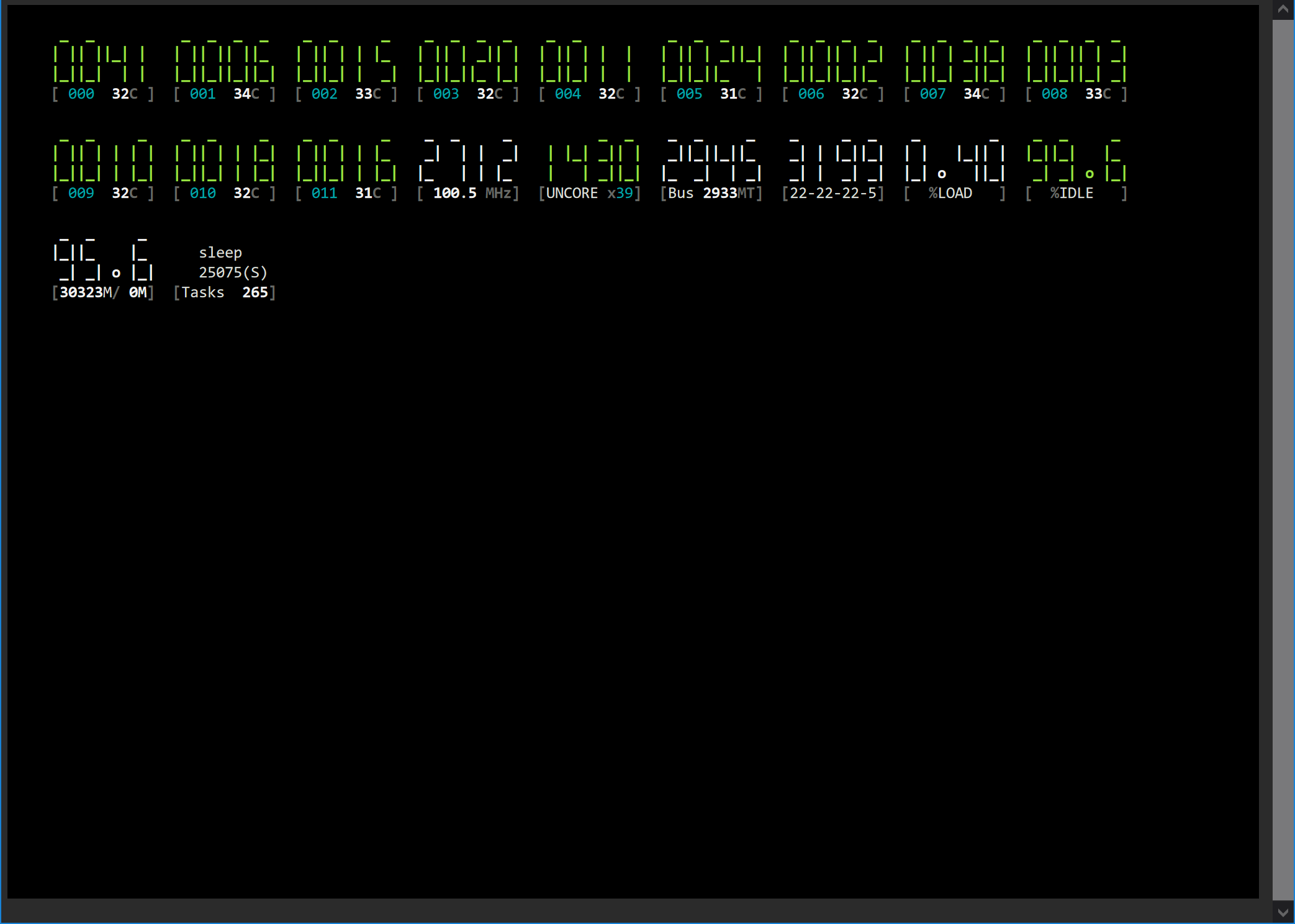Screen dimensions: 1295x924
Task: Select the core 009 label
Action: [81, 193]
